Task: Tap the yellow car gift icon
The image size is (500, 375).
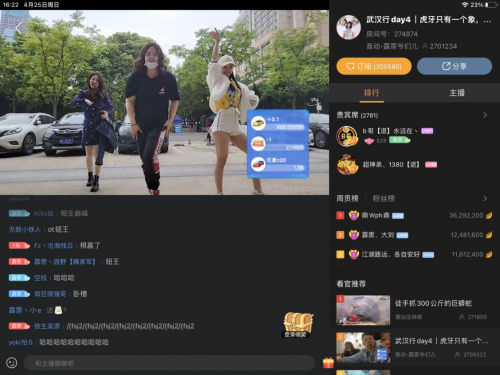Action: 258,123
